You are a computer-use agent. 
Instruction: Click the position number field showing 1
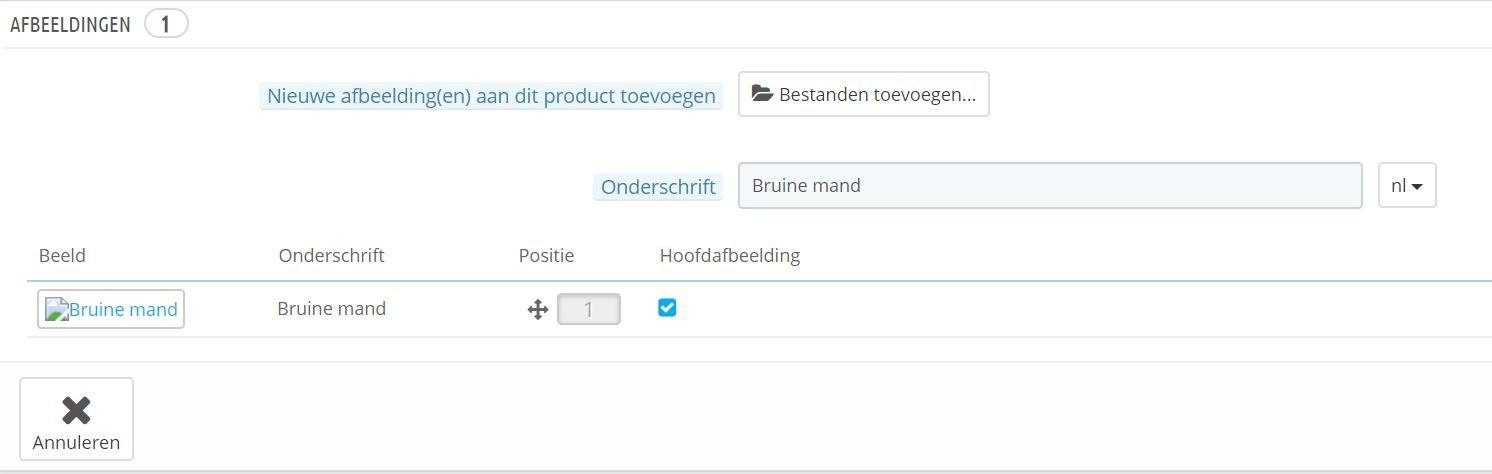coord(588,309)
